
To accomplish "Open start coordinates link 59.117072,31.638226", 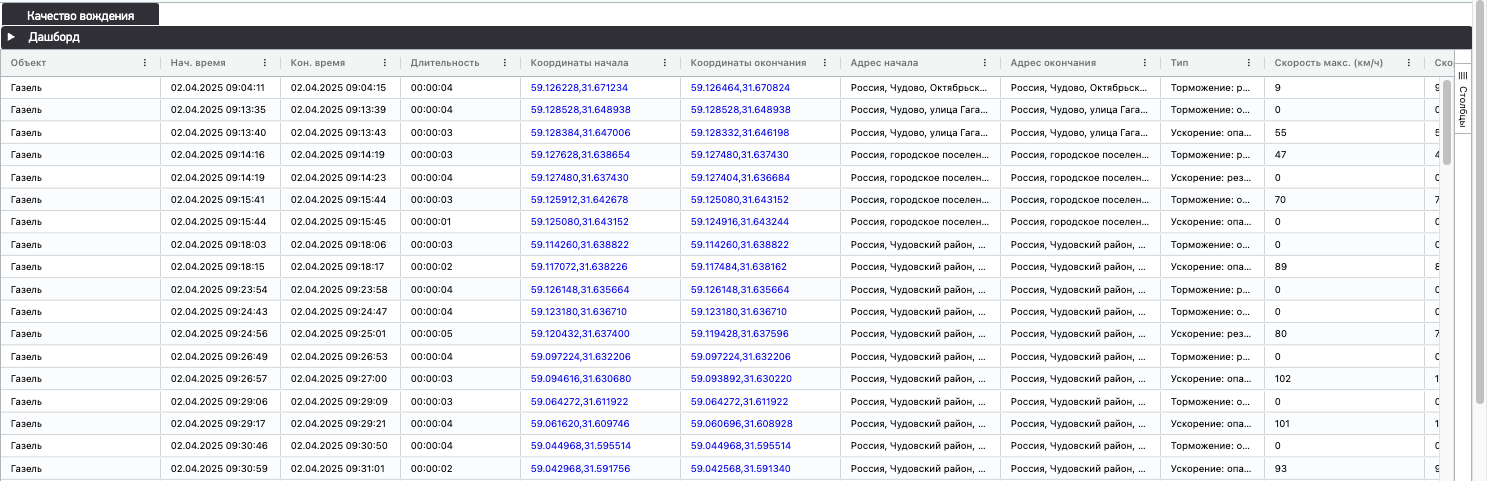I will [x=579, y=267].
